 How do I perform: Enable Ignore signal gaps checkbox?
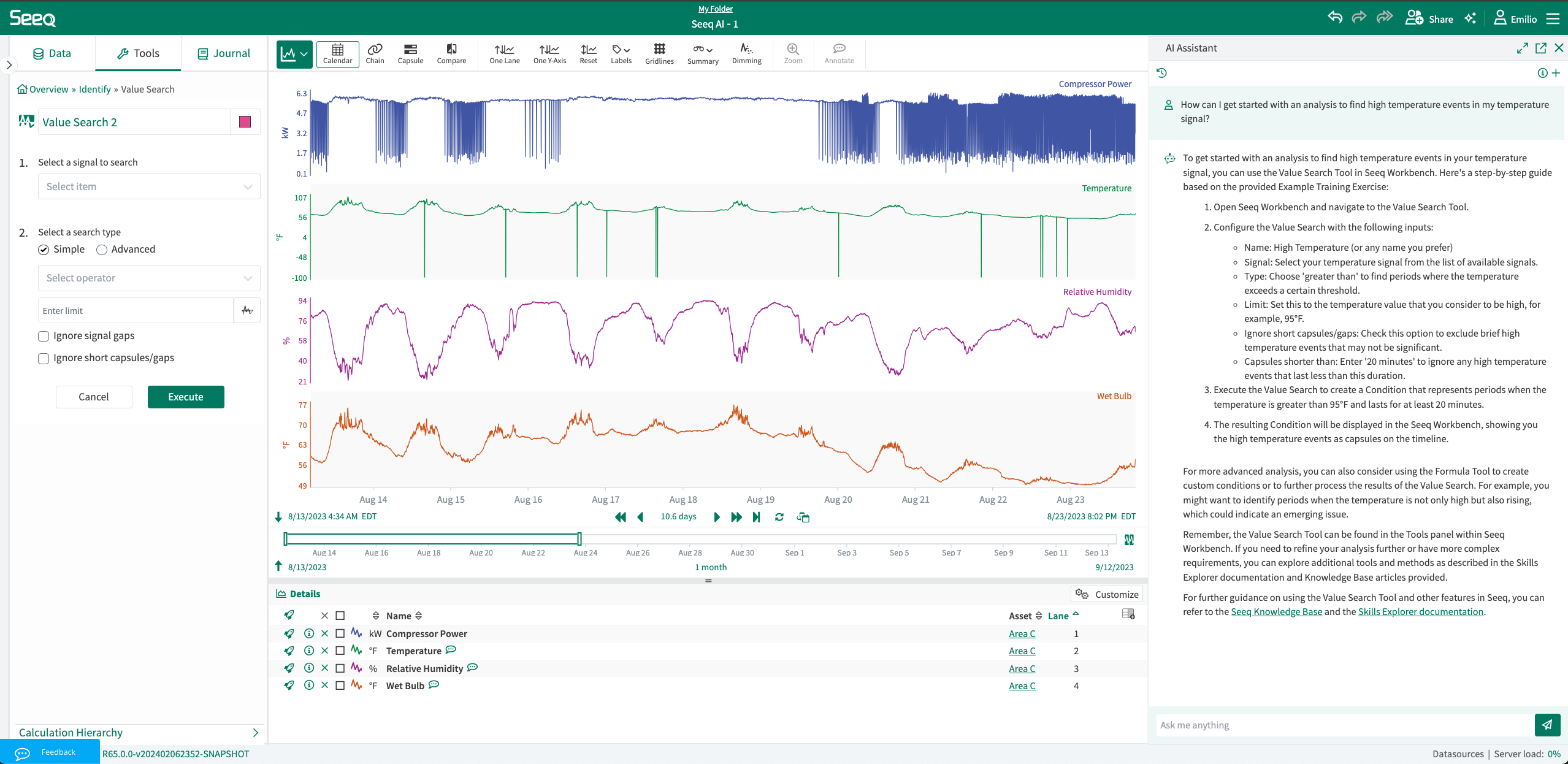tap(44, 336)
